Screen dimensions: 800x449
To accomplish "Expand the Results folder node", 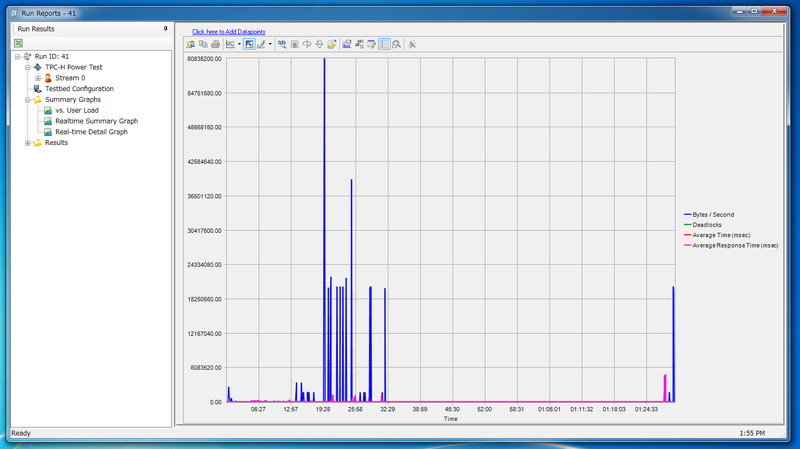I will 28,143.
